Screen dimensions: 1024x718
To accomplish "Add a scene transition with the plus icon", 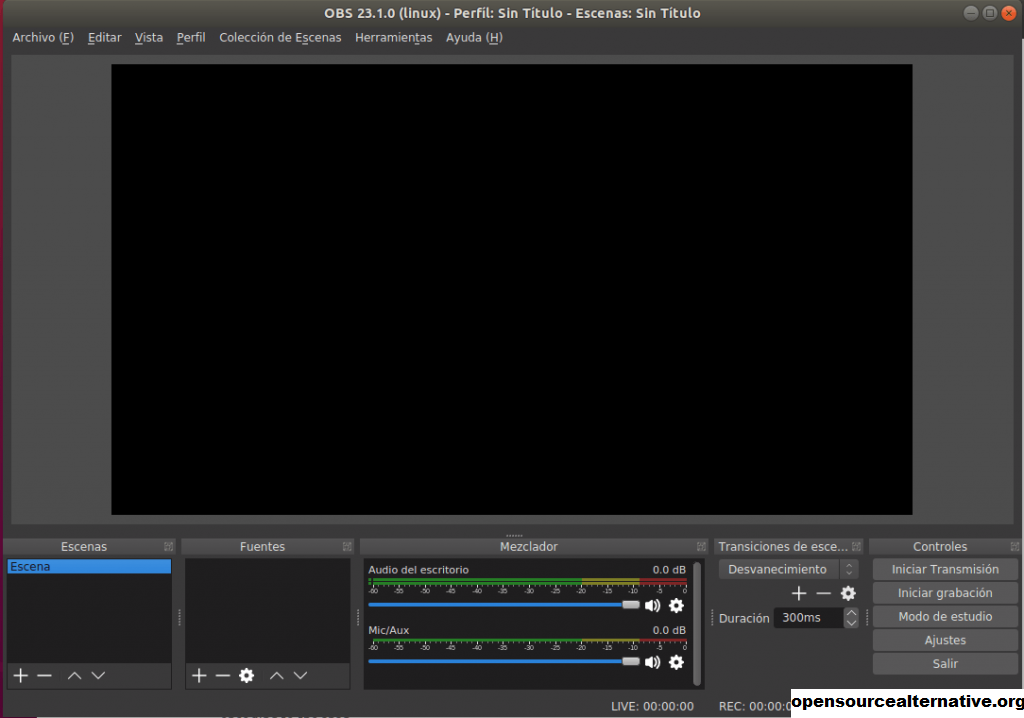I will pyautogui.click(x=799, y=593).
